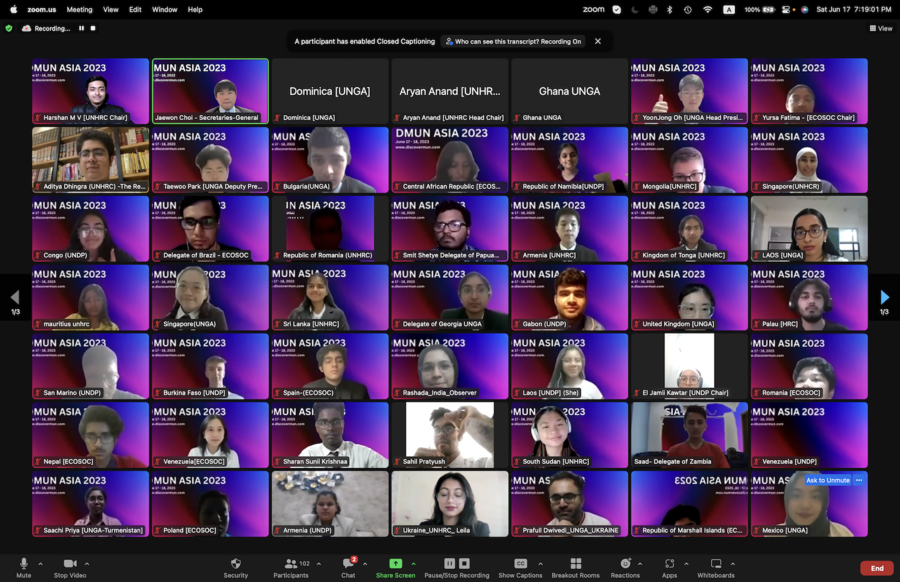This screenshot has height=582, width=900.
Task: Open Breakout Rooms
Action: pos(575,565)
